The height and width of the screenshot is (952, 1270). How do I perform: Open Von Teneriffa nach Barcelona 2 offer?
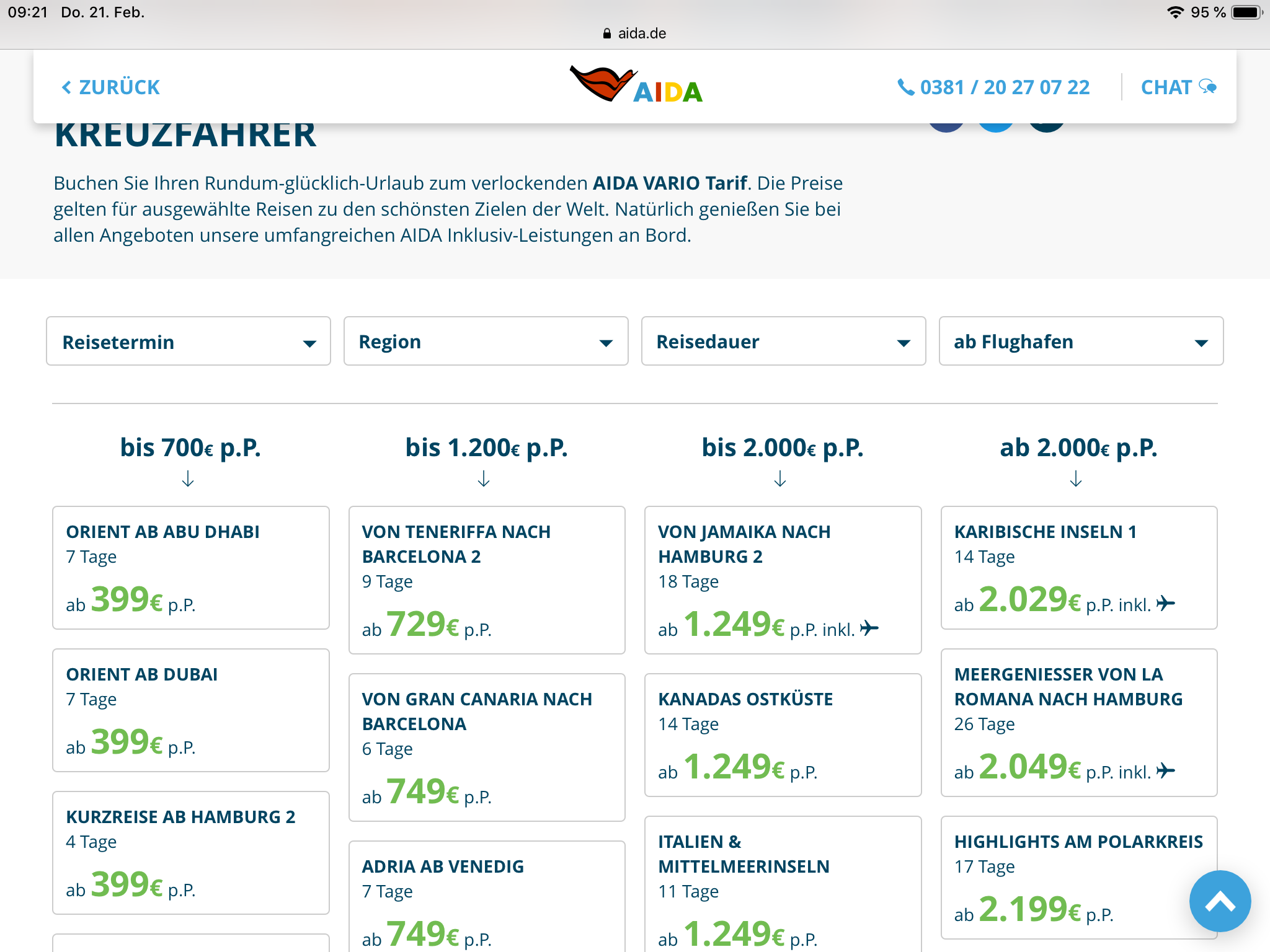pyautogui.click(x=486, y=580)
